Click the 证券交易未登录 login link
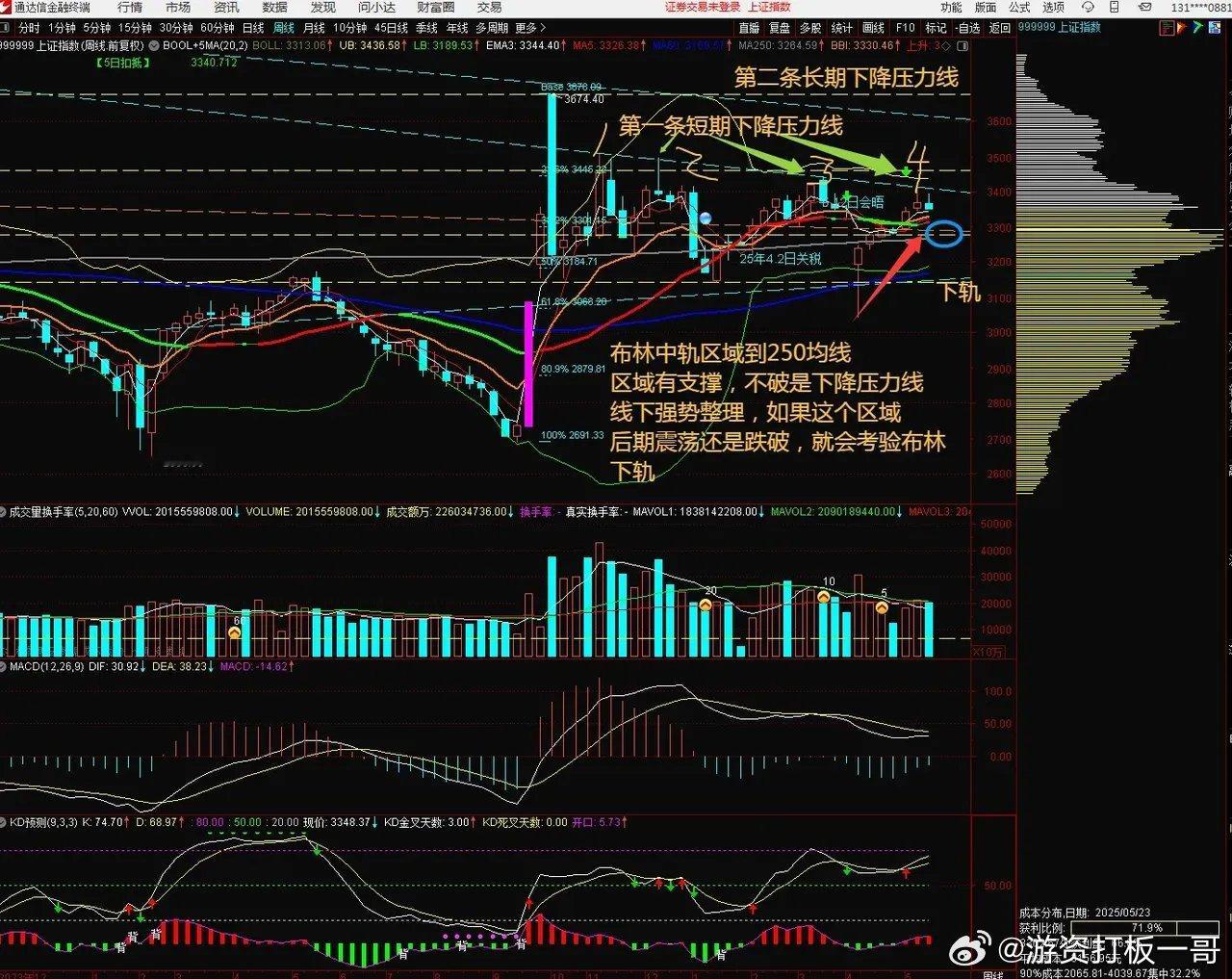This screenshot has height=979, width=1232. (703, 7)
